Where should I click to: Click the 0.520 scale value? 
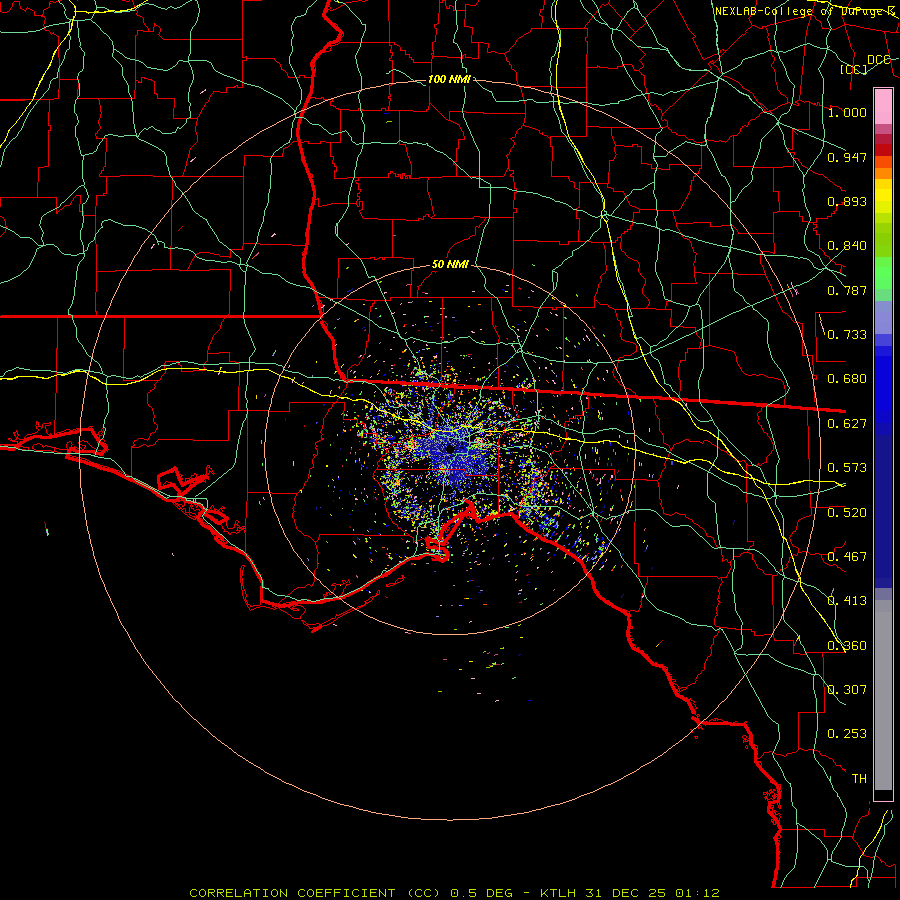(847, 513)
